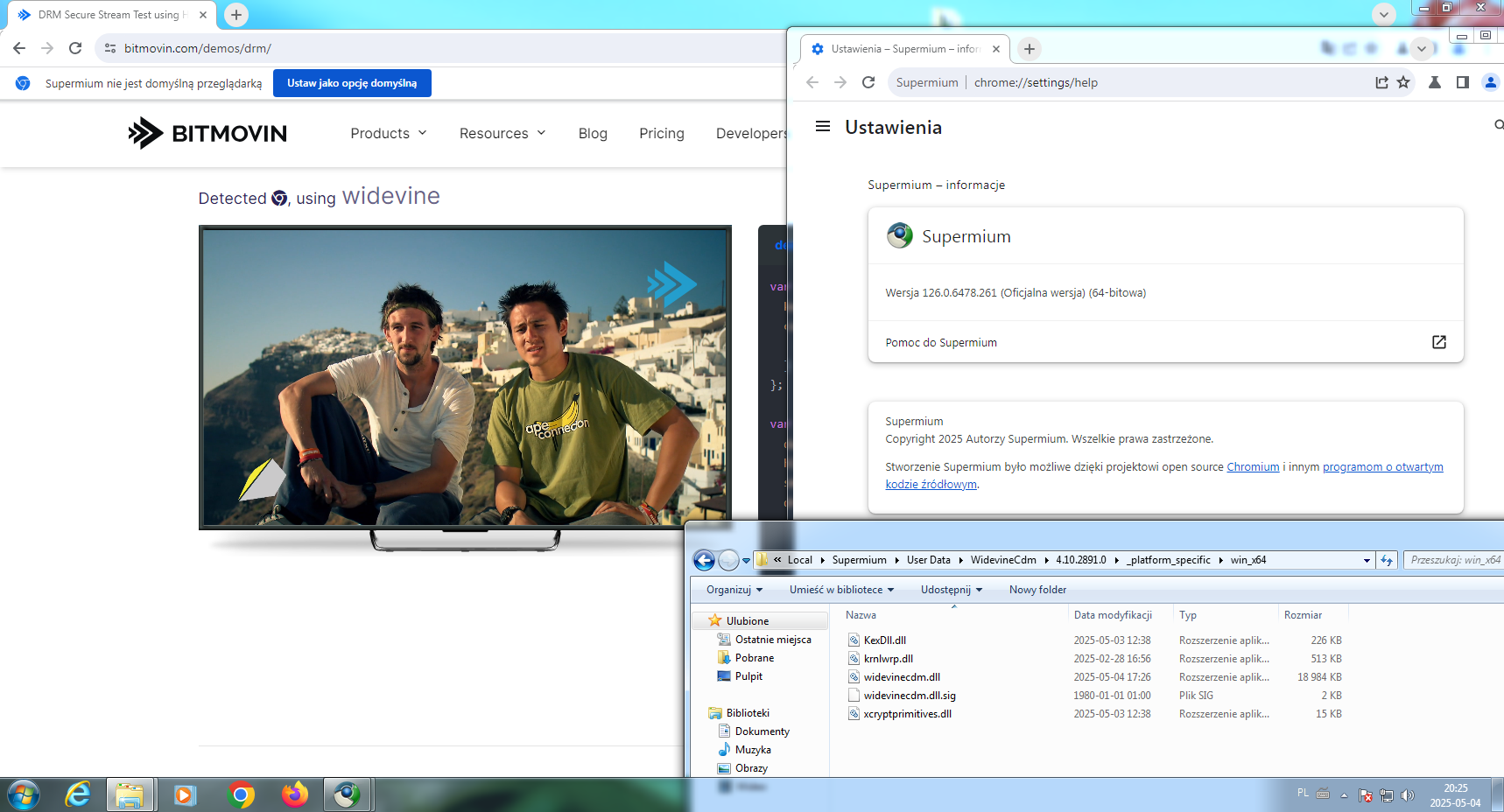Expand the Products dropdown menu

point(388,133)
